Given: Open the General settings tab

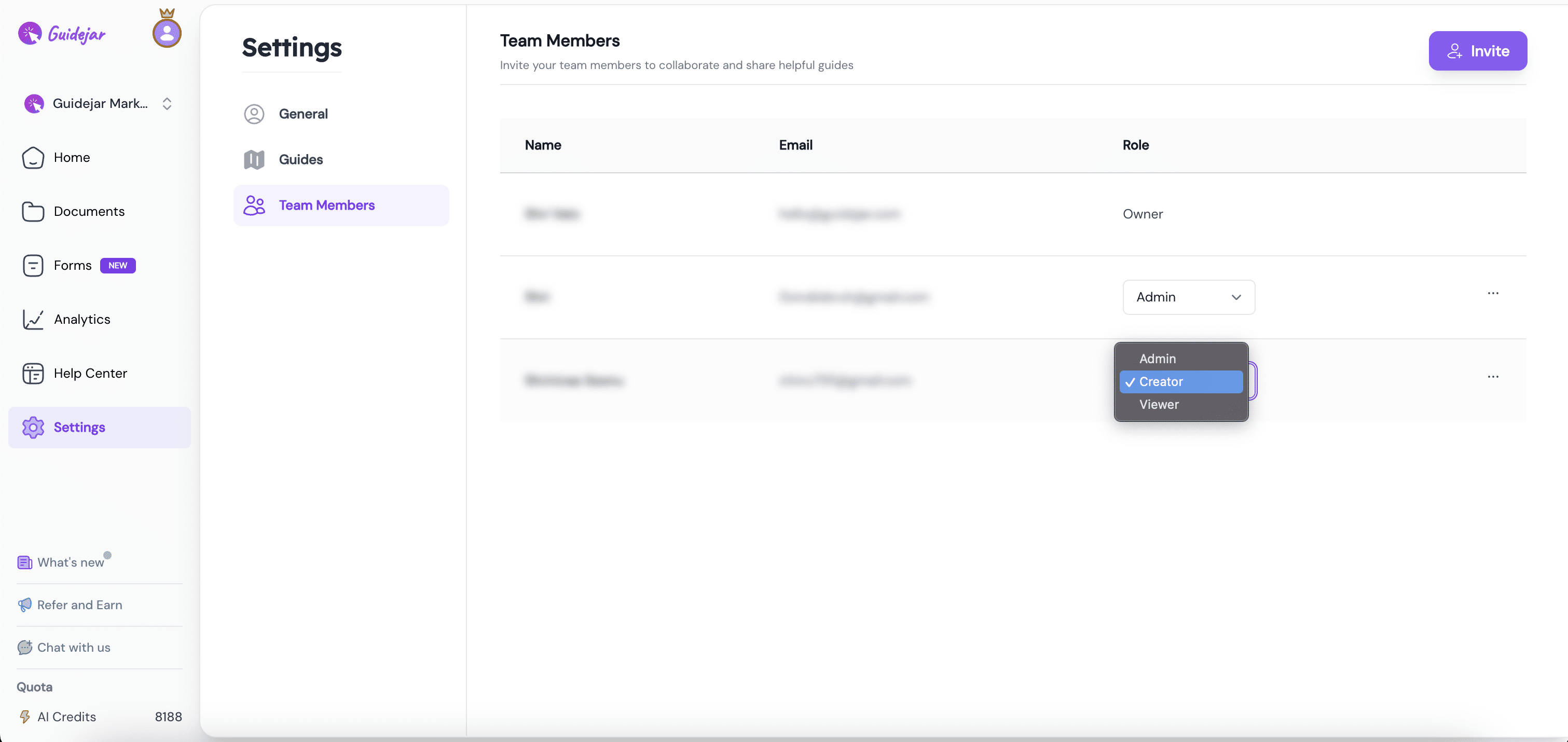Looking at the screenshot, I should (x=302, y=114).
